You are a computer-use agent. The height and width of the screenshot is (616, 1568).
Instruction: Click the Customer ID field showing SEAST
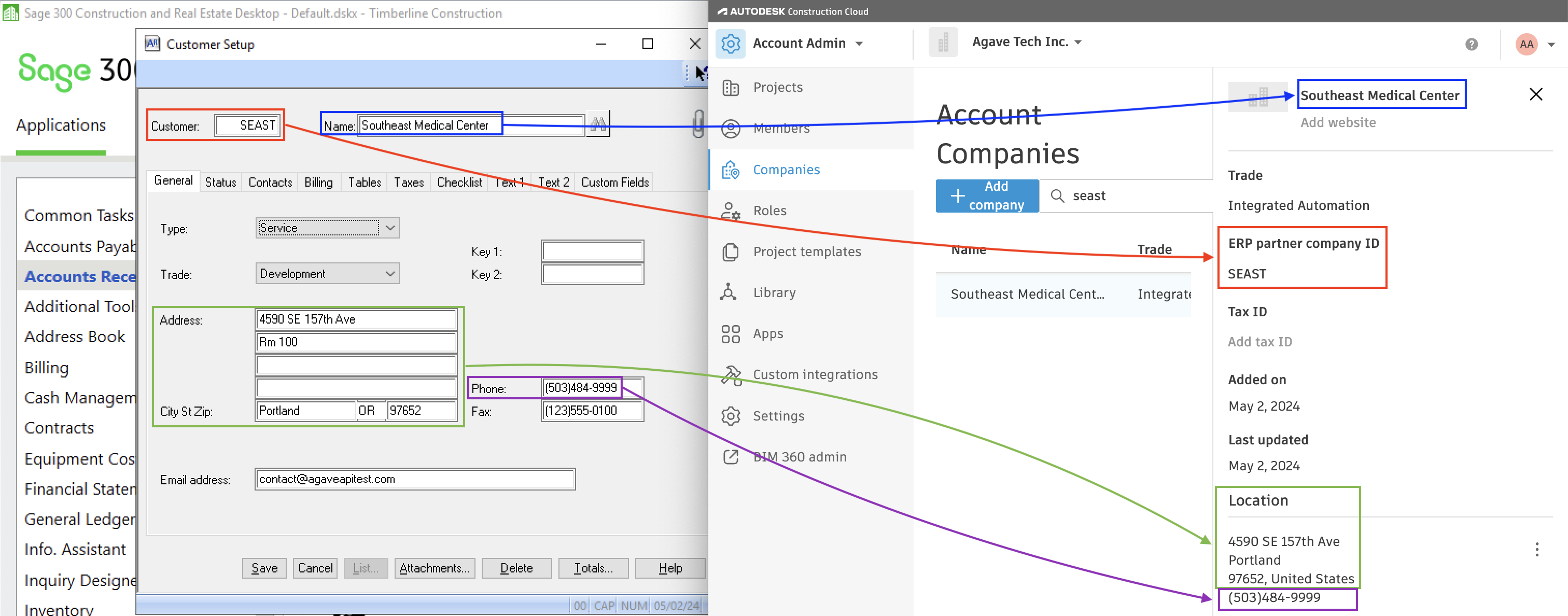tap(248, 125)
